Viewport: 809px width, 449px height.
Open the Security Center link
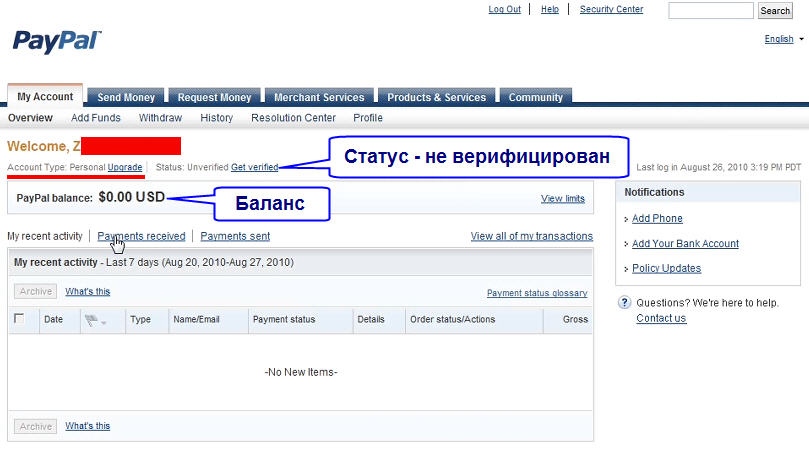tap(611, 9)
